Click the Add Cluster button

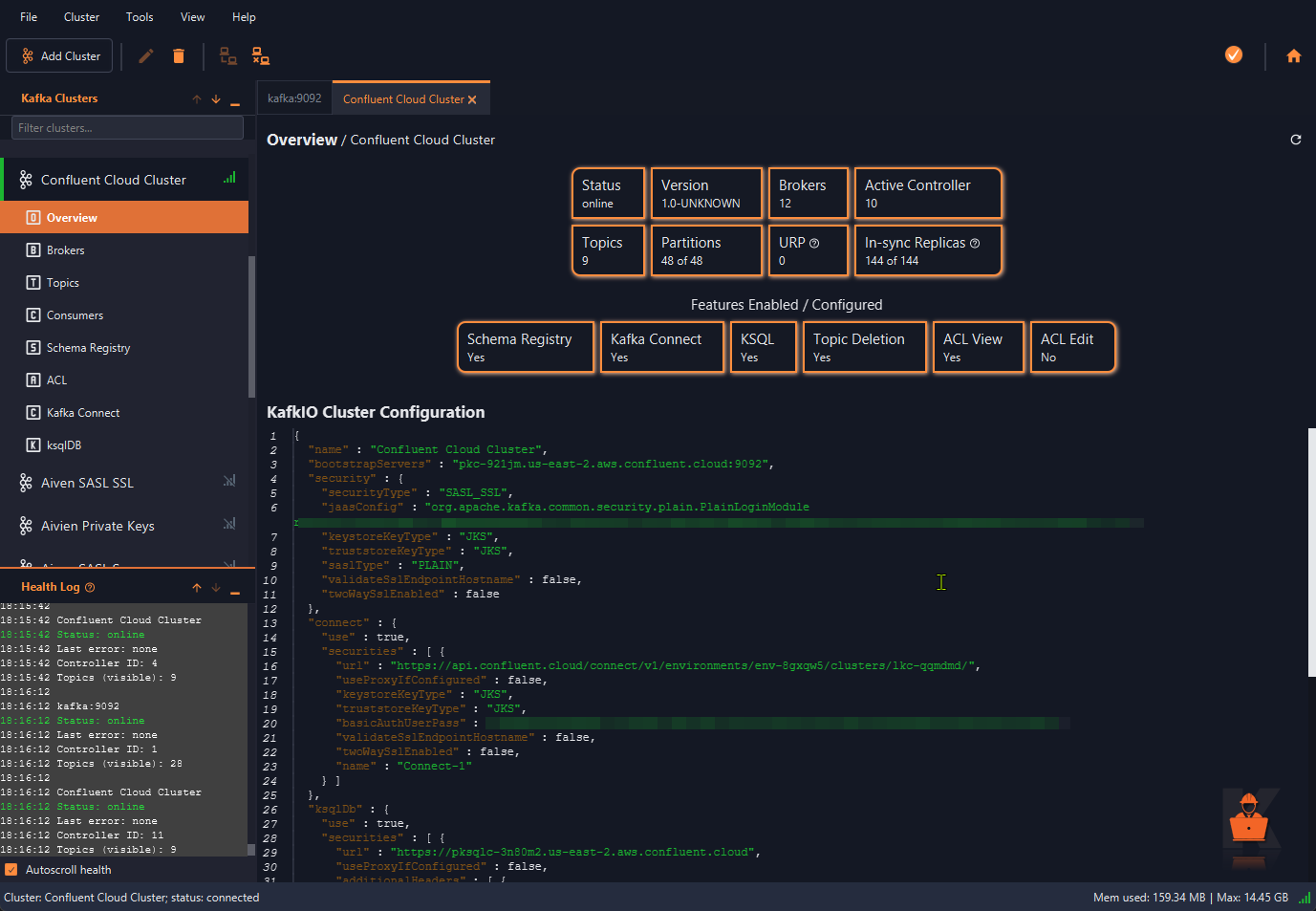[59, 55]
